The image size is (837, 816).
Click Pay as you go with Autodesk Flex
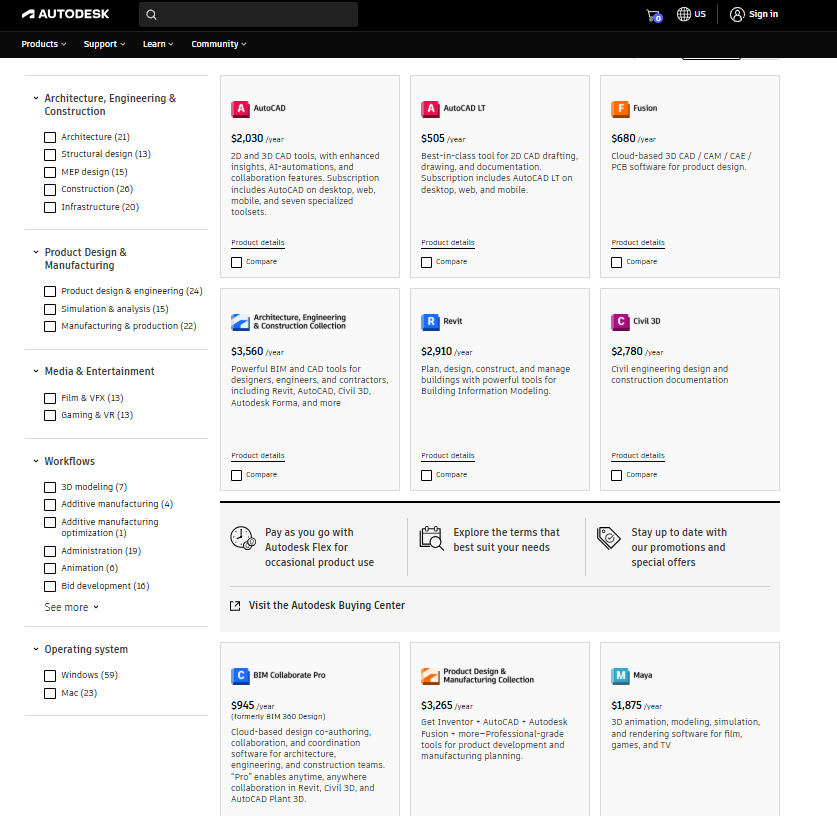click(x=319, y=548)
